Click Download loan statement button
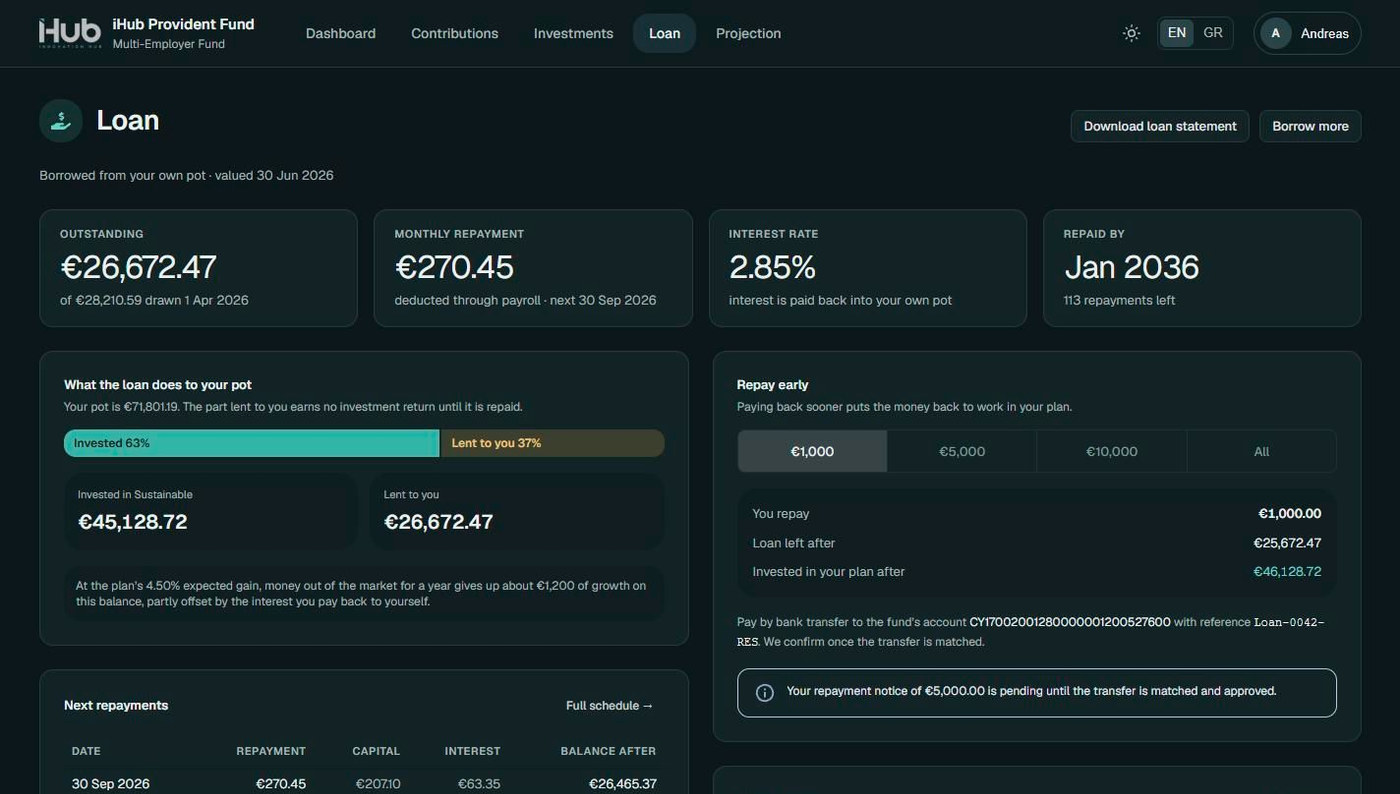1400x794 pixels. pos(1160,126)
